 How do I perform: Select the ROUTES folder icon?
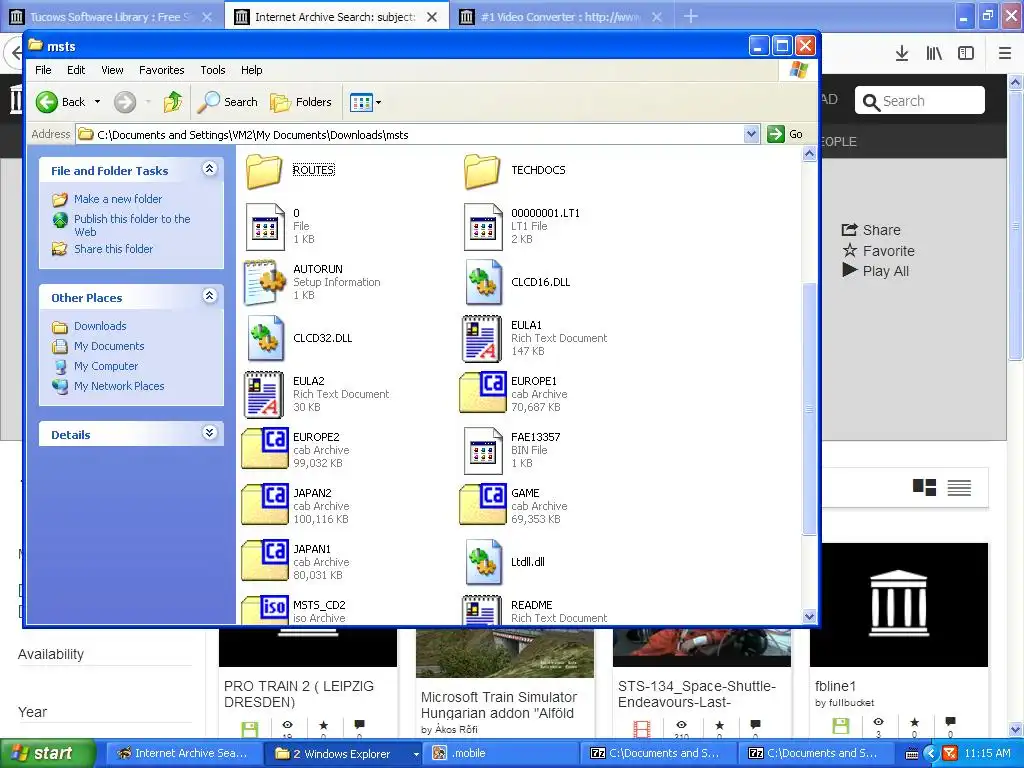click(264, 171)
